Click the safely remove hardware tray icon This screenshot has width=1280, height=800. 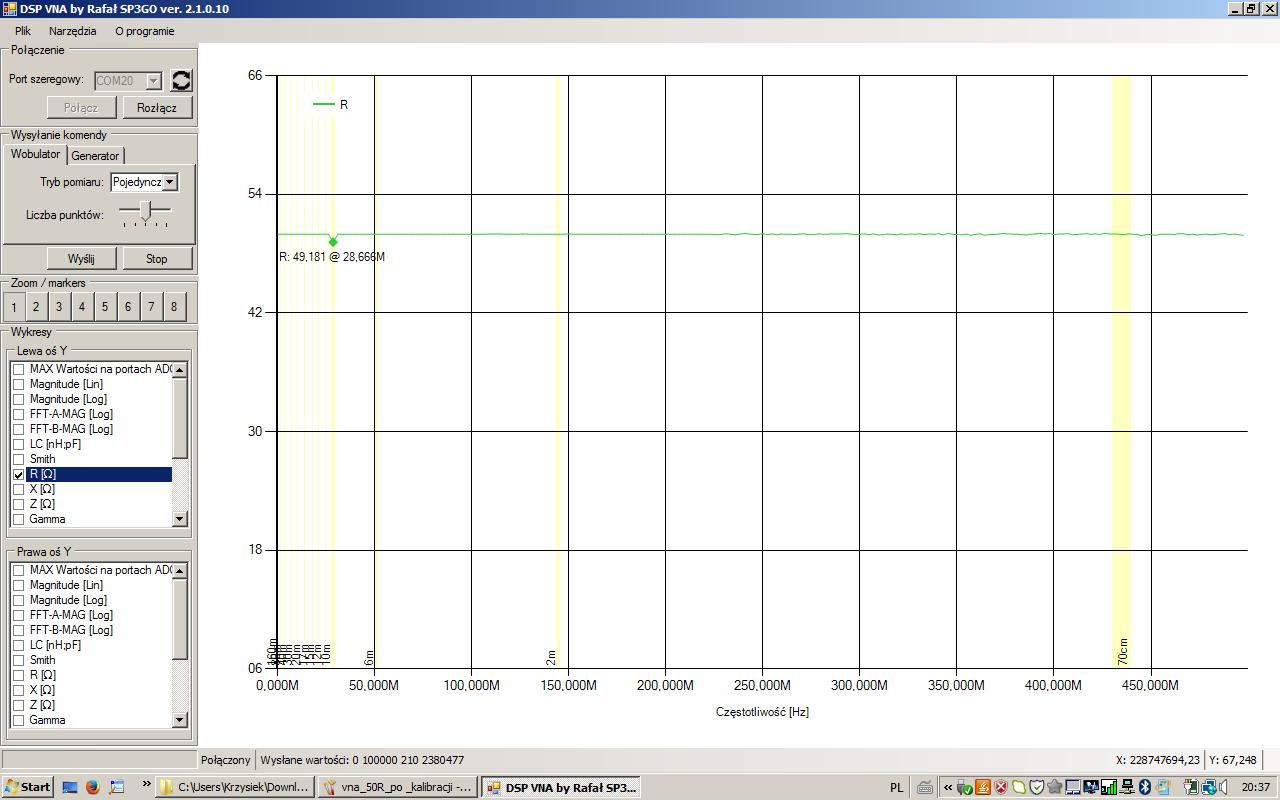(964, 787)
